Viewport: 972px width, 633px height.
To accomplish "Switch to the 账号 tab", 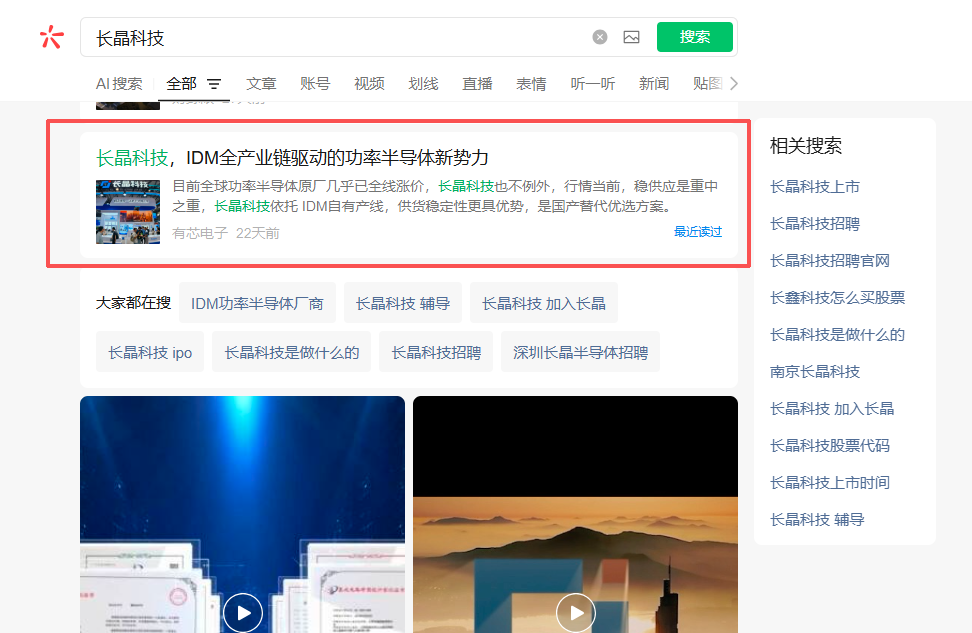I will tap(315, 84).
